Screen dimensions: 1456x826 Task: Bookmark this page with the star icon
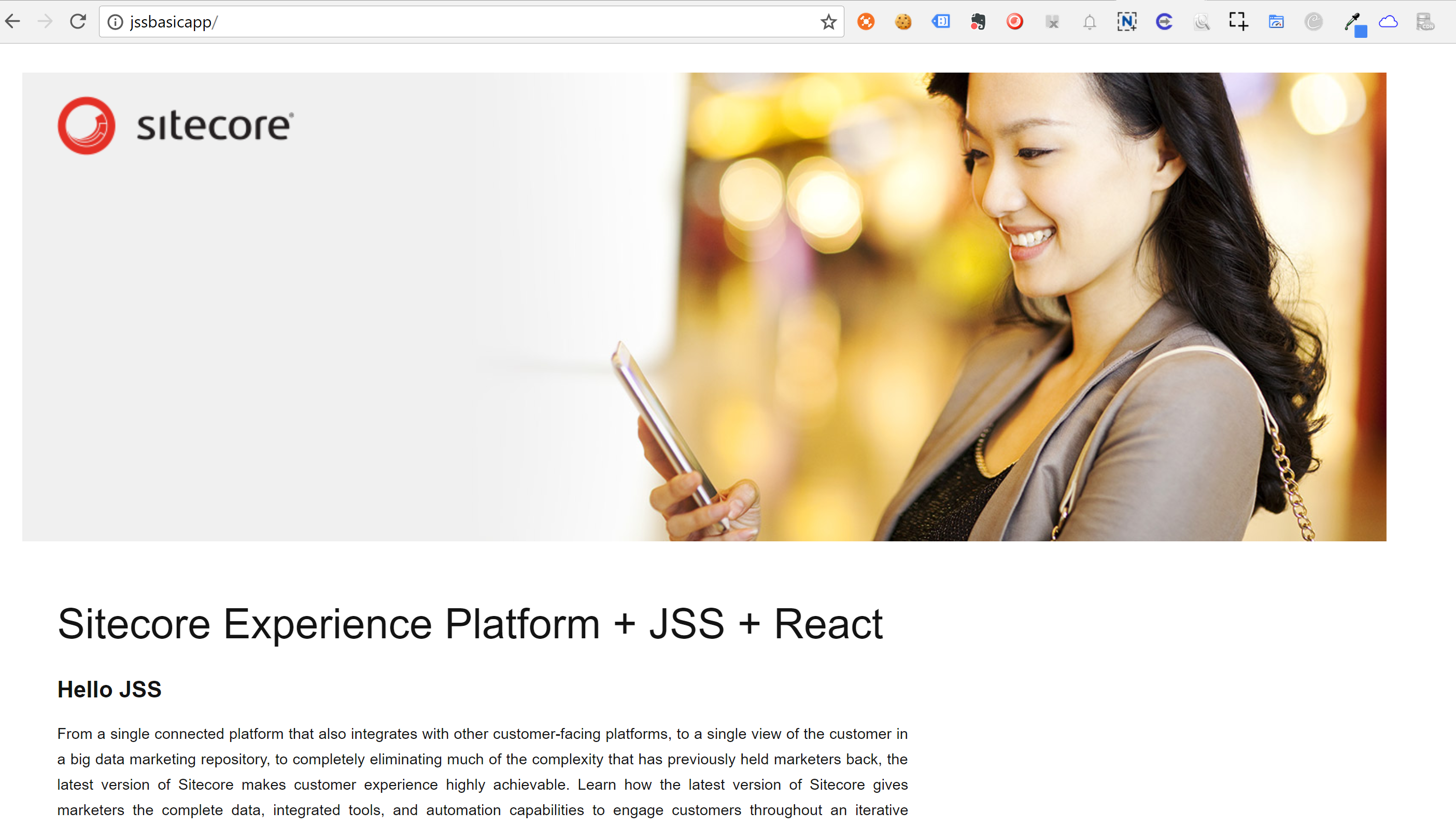828,22
